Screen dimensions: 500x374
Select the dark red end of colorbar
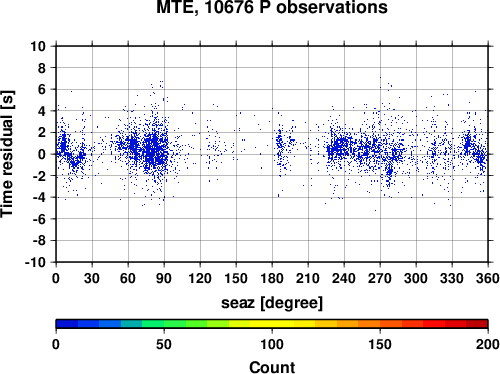pyautogui.click(x=477, y=324)
